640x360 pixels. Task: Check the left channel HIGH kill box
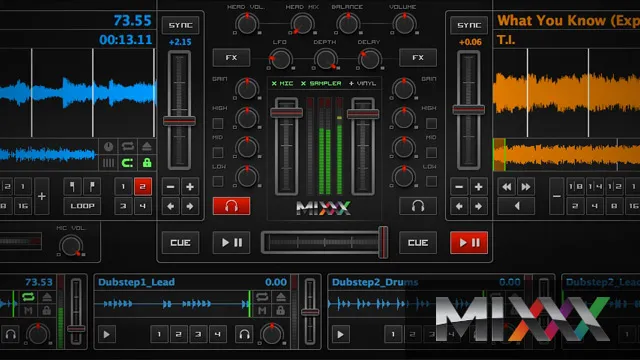pos(218,123)
